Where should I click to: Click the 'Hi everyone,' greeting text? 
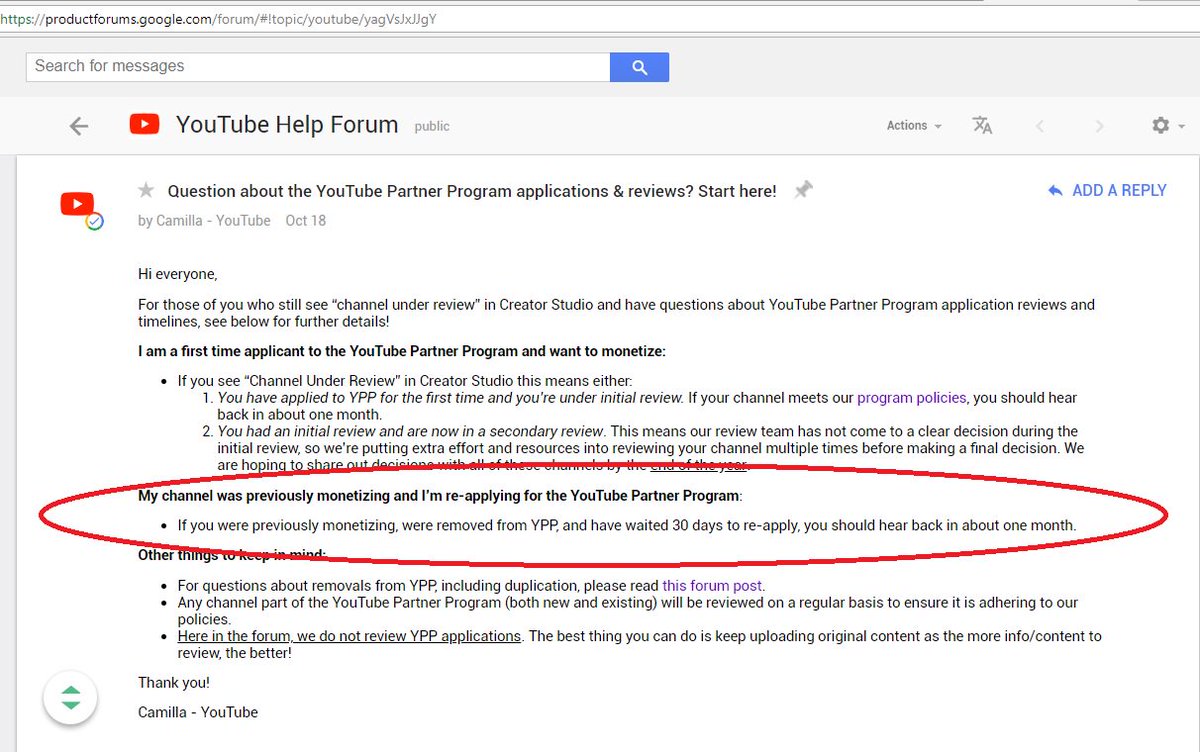click(x=177, y=274)
